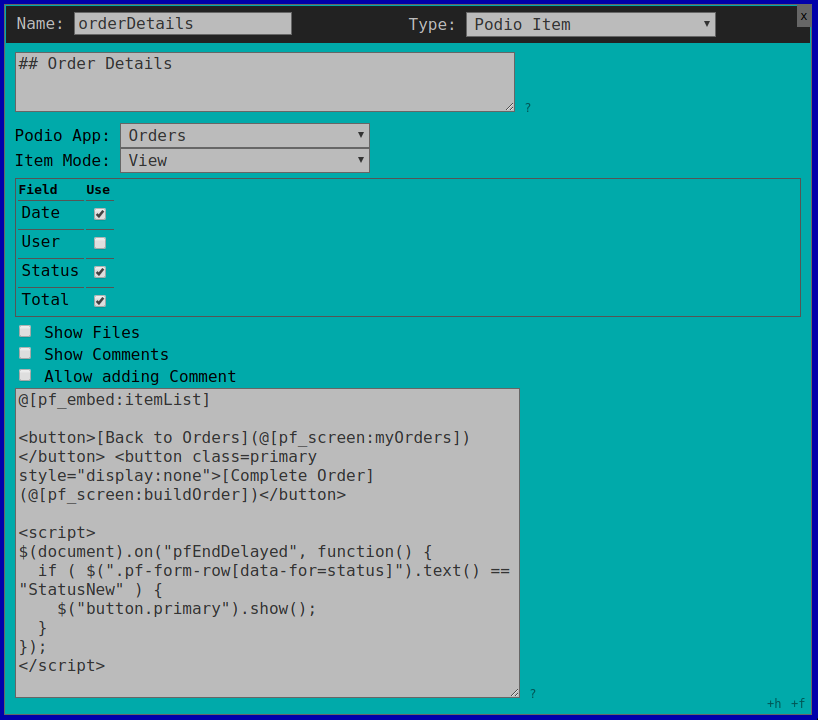Click the Show Files label
Image resolution: width=818 pixels, height=720 pixels.
pyautogui.click(x=92, y=332)
